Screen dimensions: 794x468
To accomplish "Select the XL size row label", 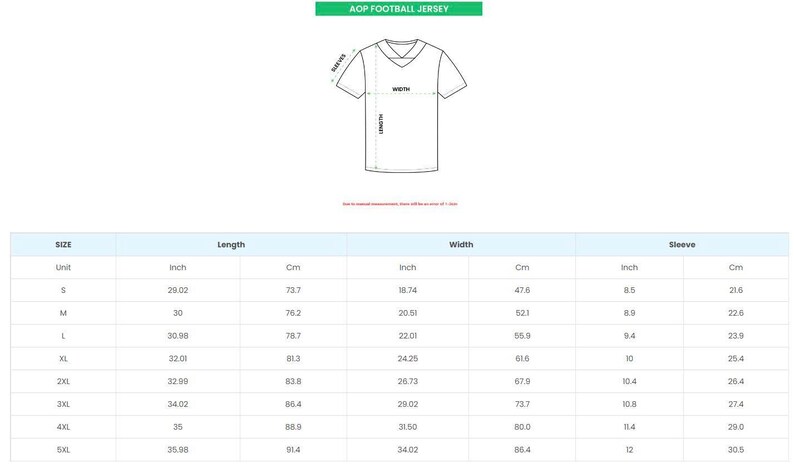I will tap(63, 359).
